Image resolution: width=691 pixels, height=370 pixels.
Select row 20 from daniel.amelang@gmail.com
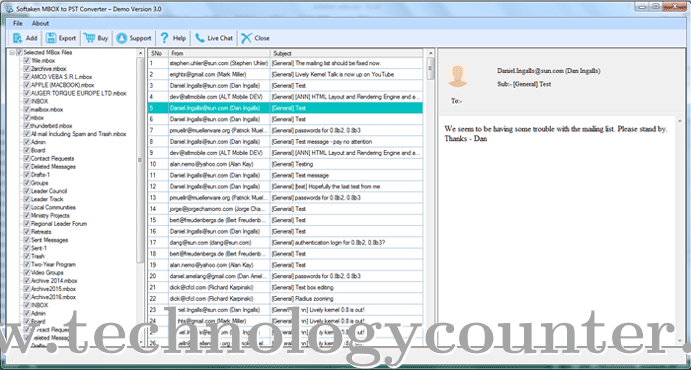[x=285, y=276]
